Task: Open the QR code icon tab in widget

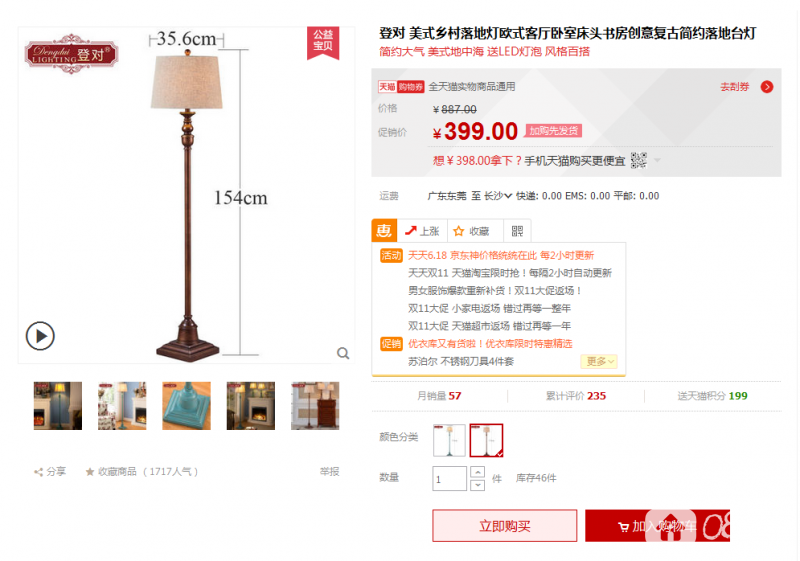Action: point(517,231)
